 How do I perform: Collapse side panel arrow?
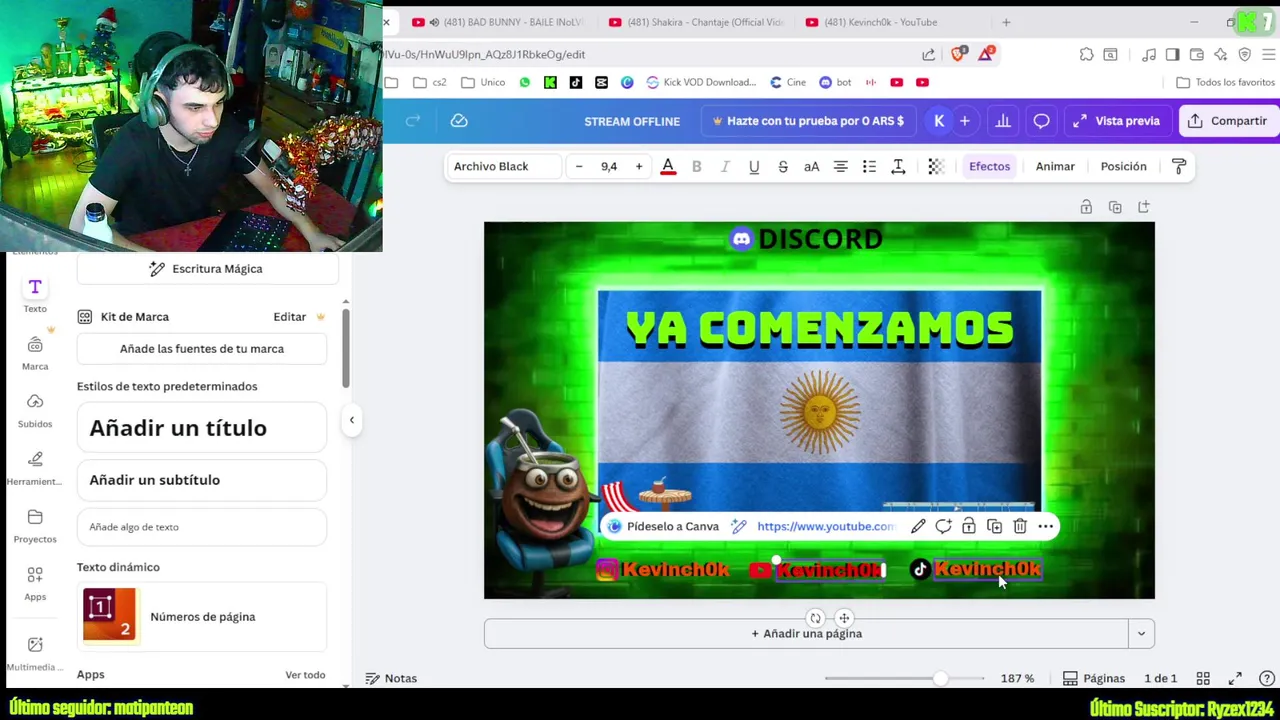point(351,420)
